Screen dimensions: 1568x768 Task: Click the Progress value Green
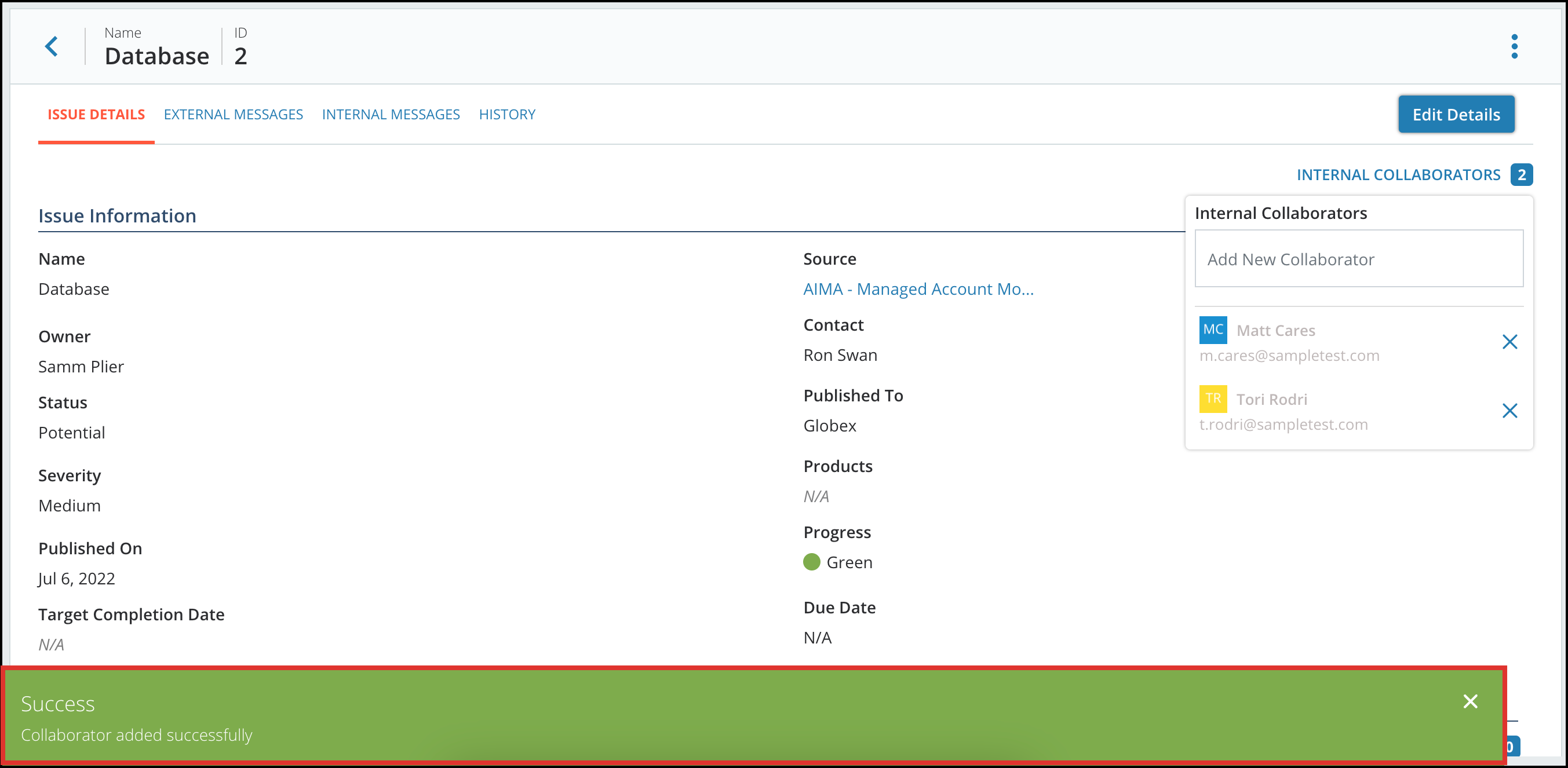(x=849, y=562)
